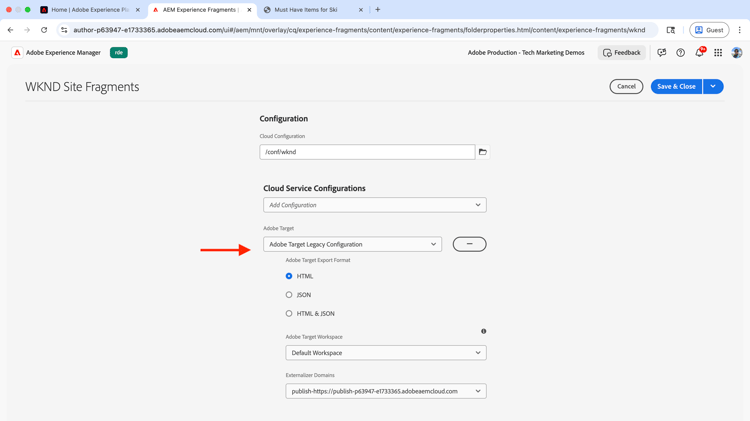This screenshot has width=750, height=421.
Task: Open the AEM help question mark icon
Action: [680, 53]
